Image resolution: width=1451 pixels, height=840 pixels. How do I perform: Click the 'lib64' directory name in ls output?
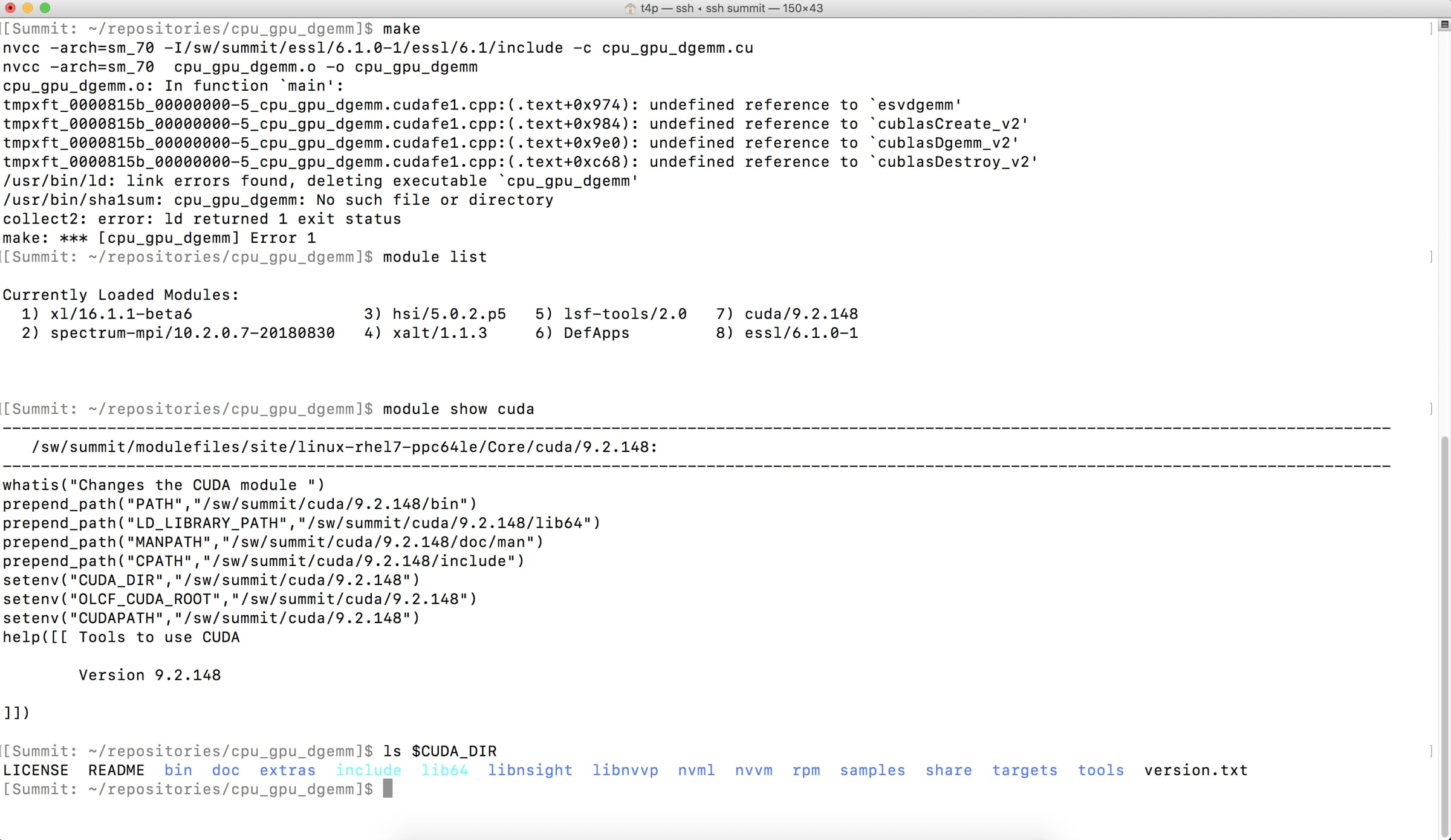coord(444,771)
